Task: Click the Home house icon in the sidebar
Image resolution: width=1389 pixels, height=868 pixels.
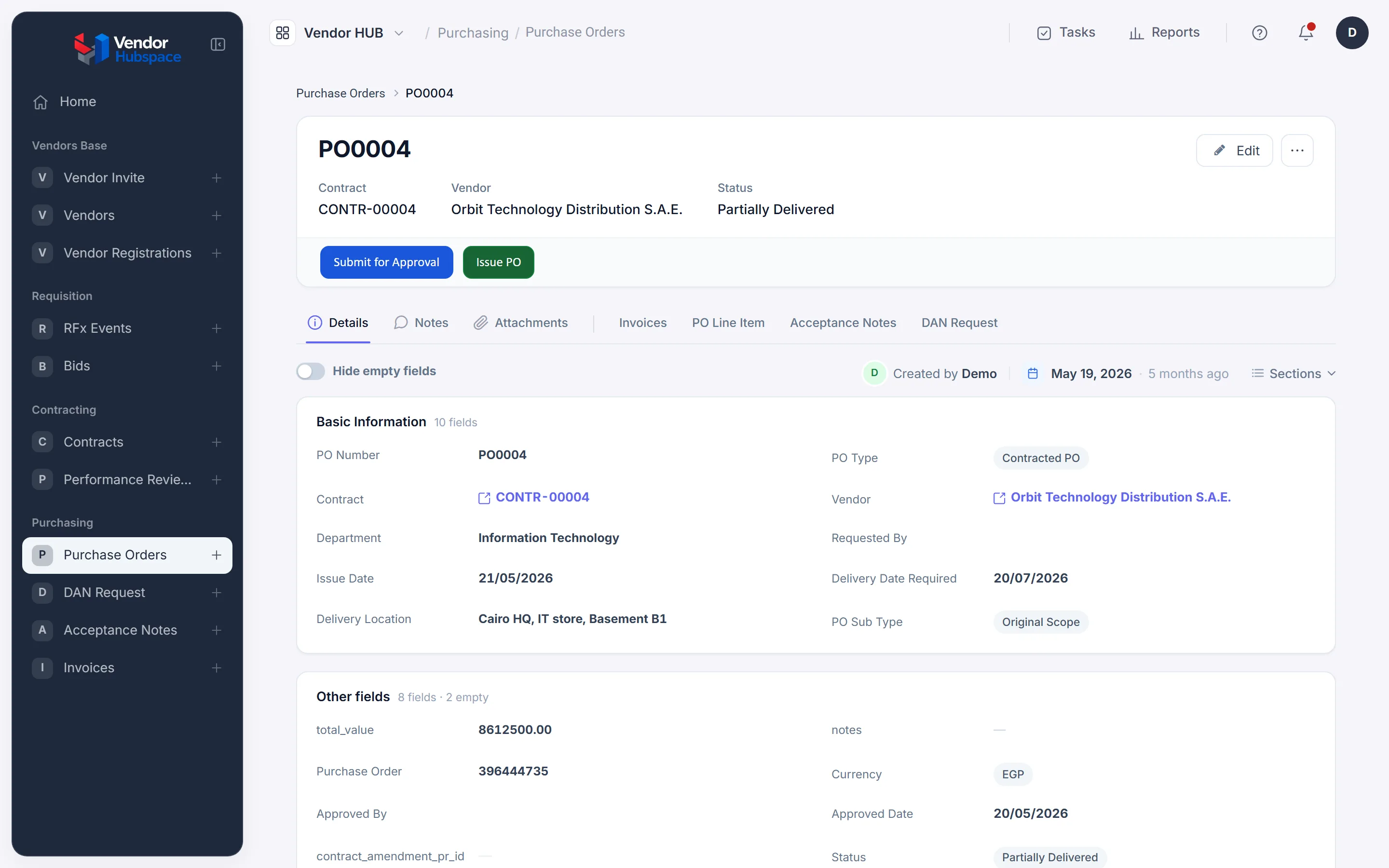Action: [x=40, y=102]
